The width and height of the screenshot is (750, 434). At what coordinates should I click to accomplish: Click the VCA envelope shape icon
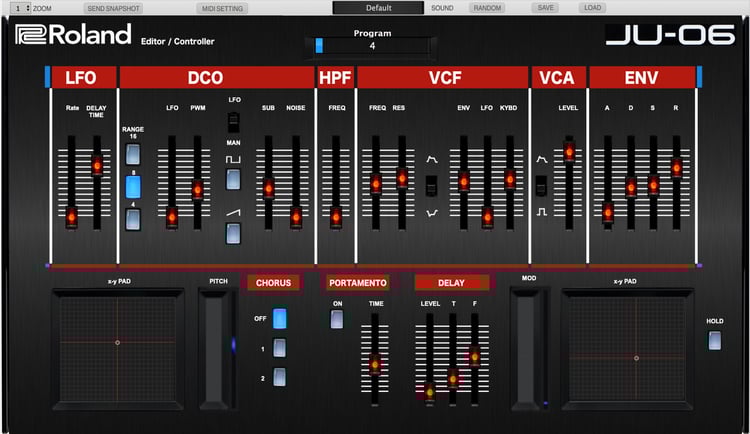[541, 159]
